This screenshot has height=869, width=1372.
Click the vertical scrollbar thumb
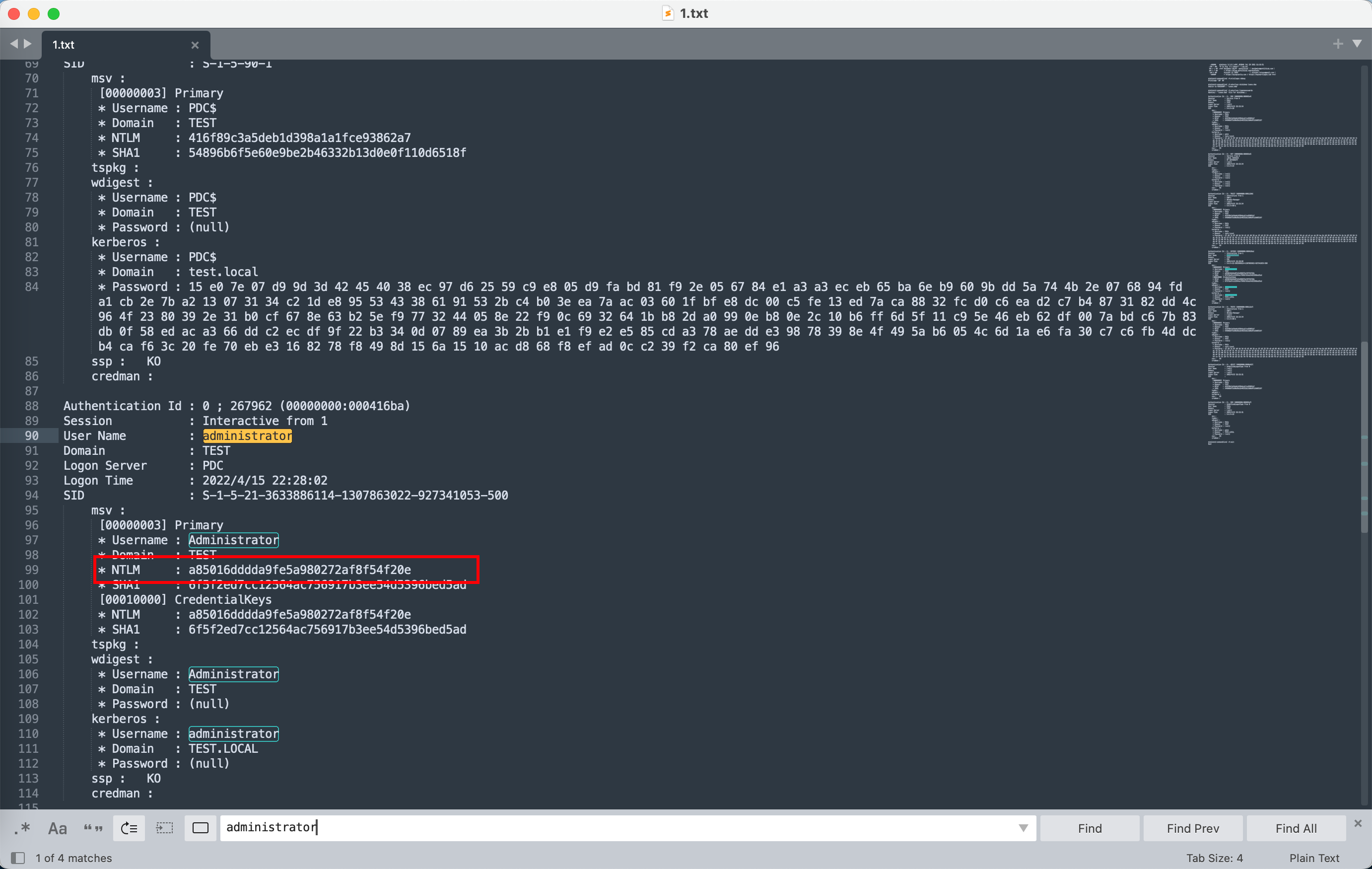point(1364,436)
